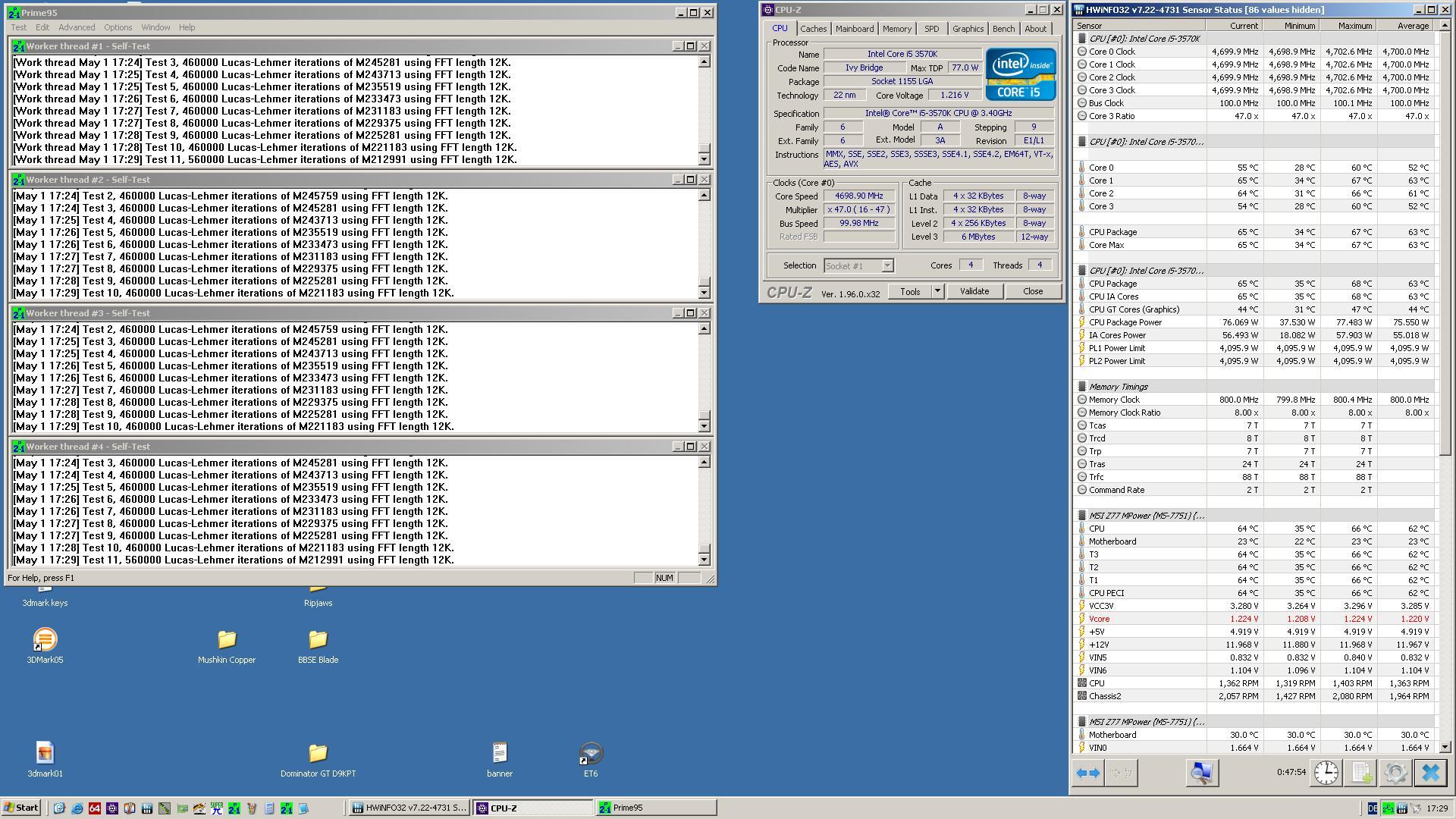The image size is (1456, 819).
Task: Select Chassis2 fan row in HWiNFO
Action: pos(1255,696)
